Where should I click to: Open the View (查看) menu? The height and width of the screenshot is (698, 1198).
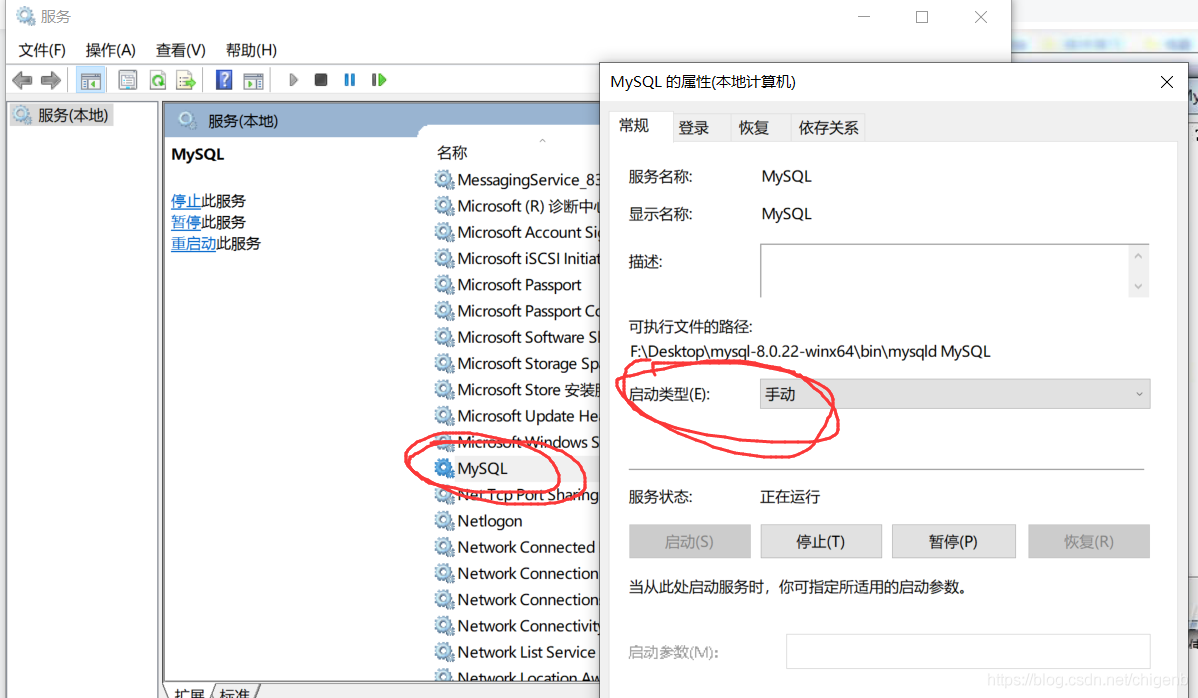(180, 50)
